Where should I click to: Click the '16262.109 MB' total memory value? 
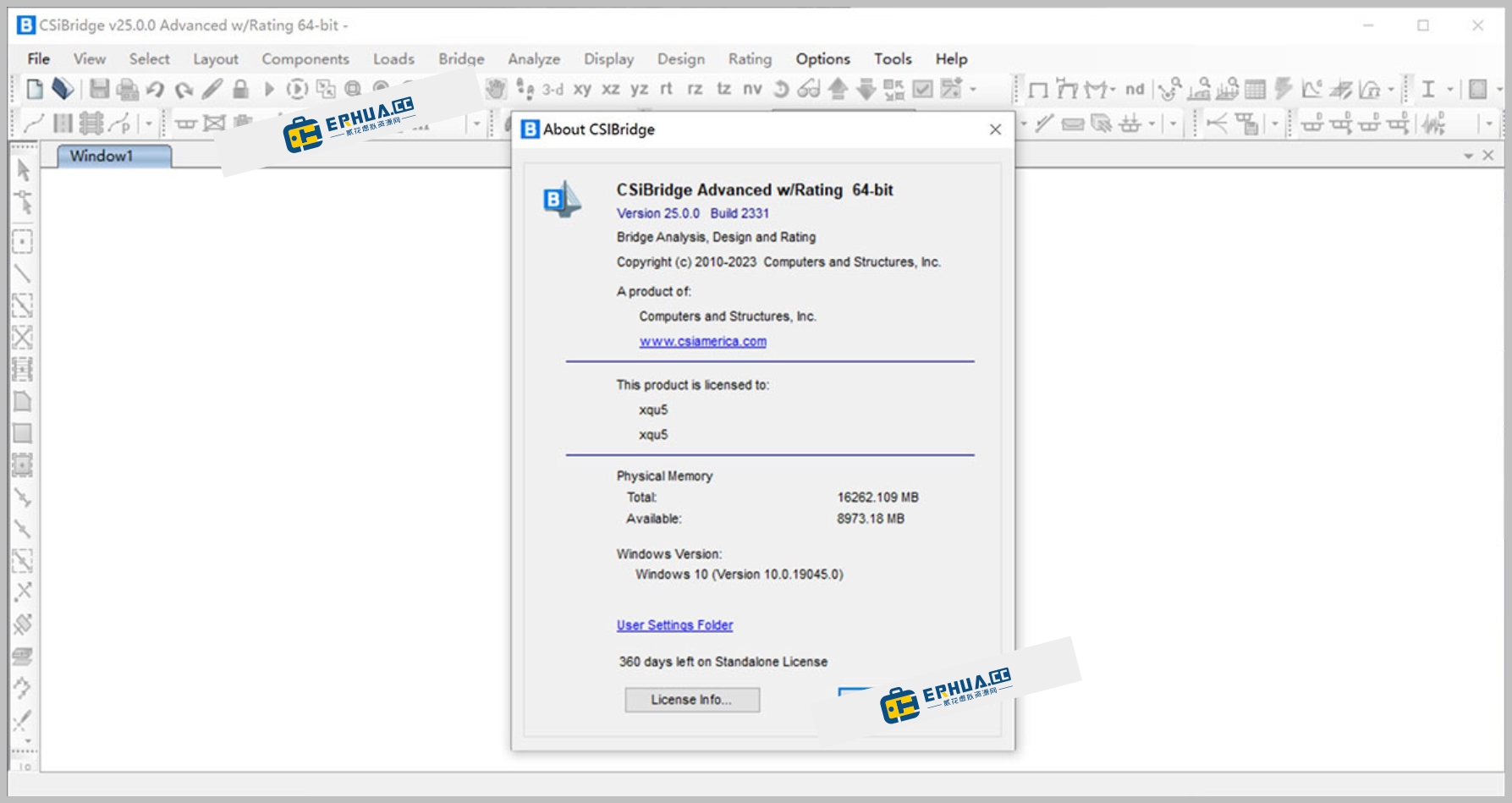pyautogui.click(x=878, y=498)
